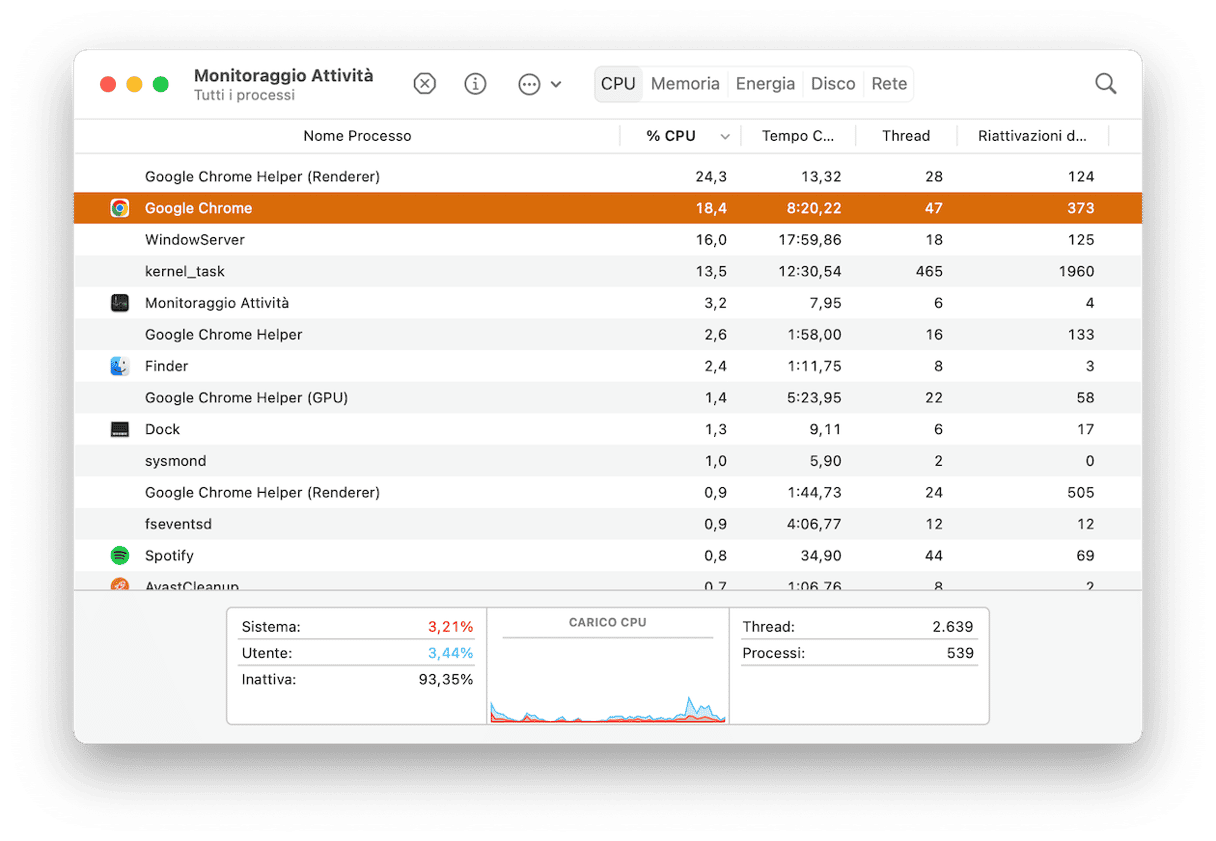The width and height of the screenshot is (1216, 841).
Task: Sort by Riattivazioni d... column header
Action: tap(1032, 136)
